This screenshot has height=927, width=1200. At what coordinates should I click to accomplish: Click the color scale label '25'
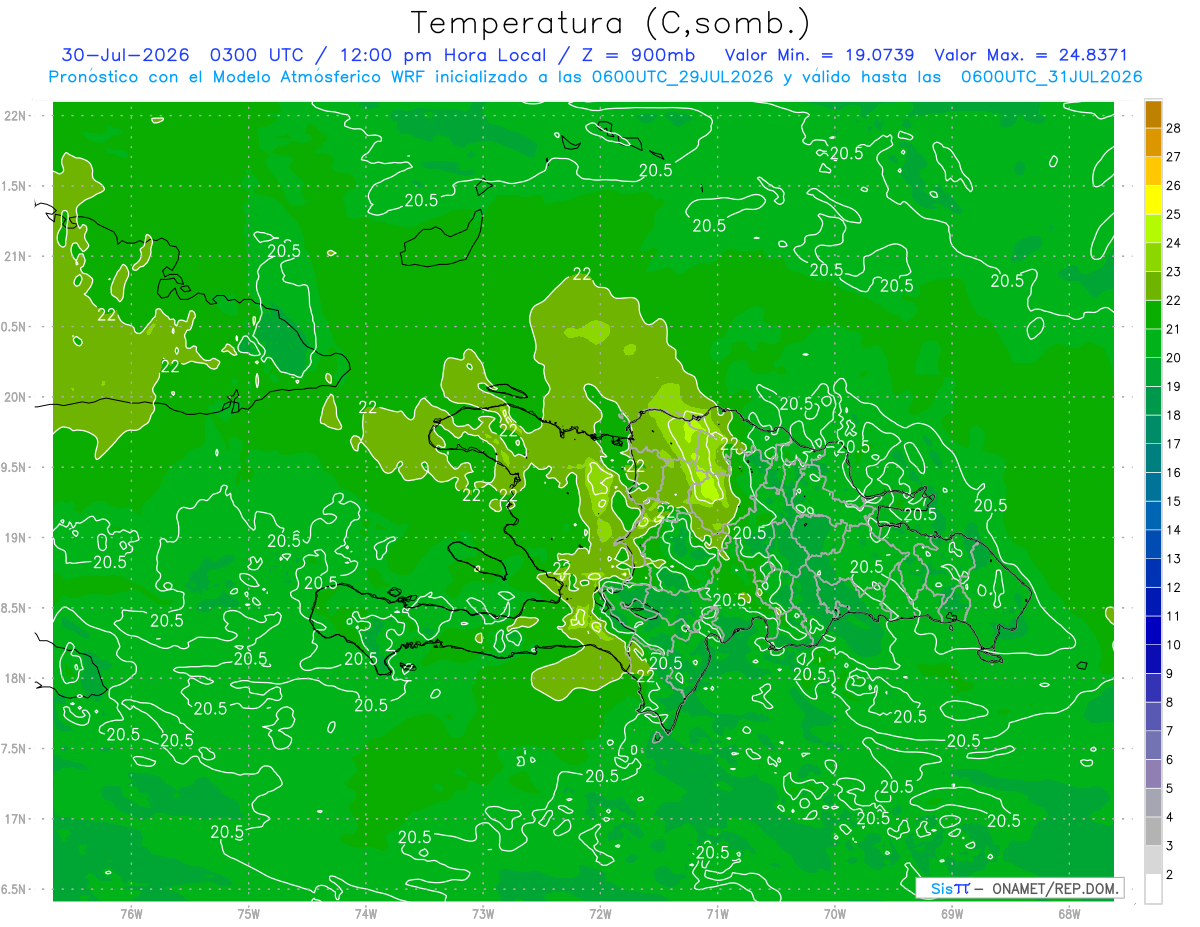(x=1174, y=214)
